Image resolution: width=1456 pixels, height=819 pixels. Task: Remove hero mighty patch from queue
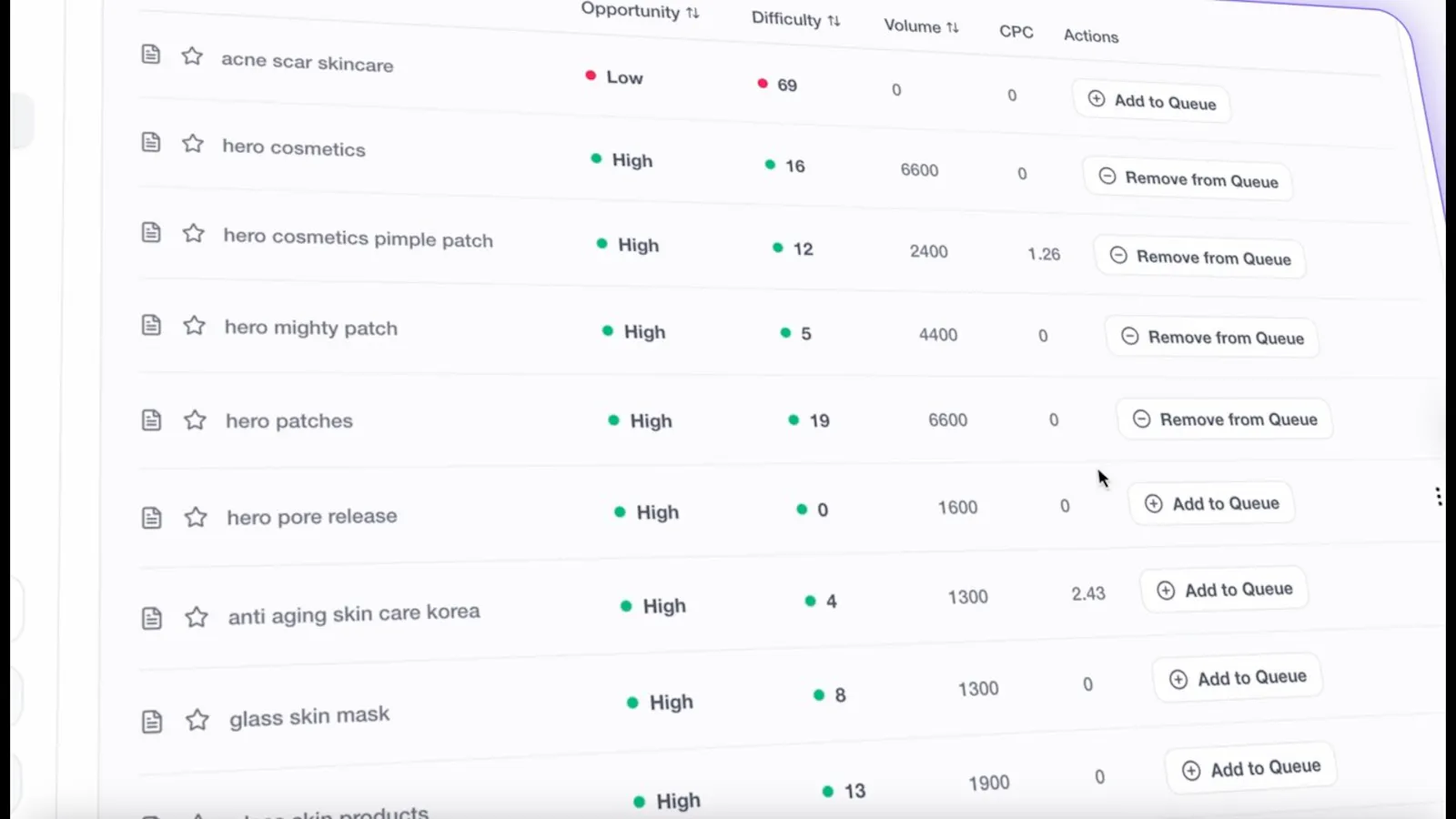(x=1212, y=338)
